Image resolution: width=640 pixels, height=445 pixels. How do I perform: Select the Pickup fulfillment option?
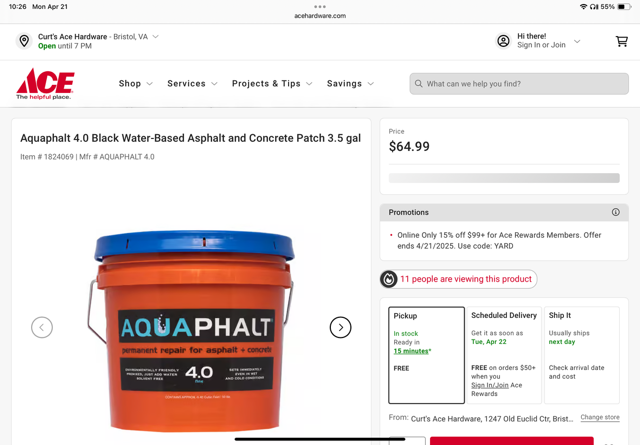[427, 355]
